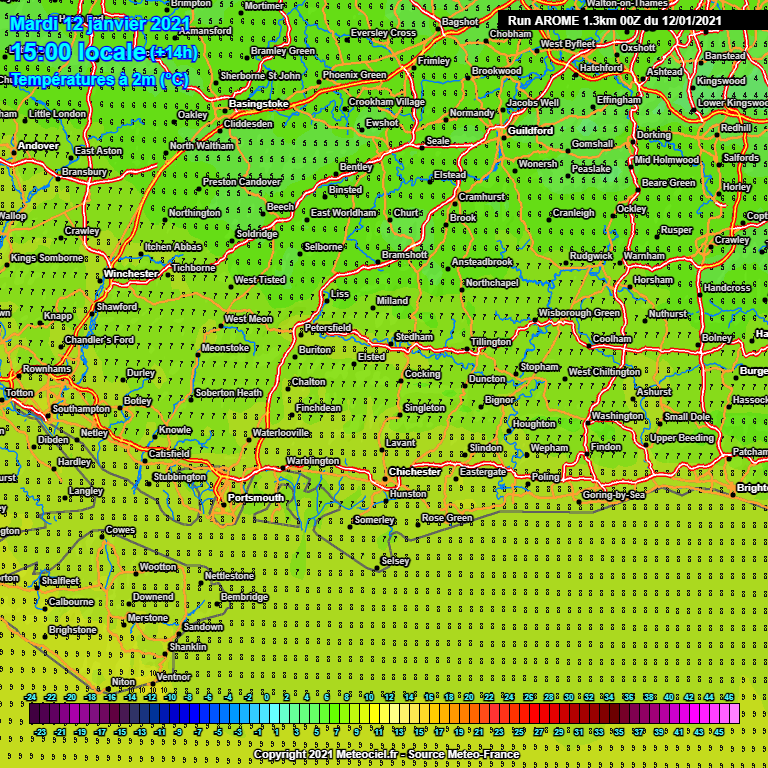This screenshot has width=768, height=768.
Task: Click the Chichester city label
Action: 415,472
